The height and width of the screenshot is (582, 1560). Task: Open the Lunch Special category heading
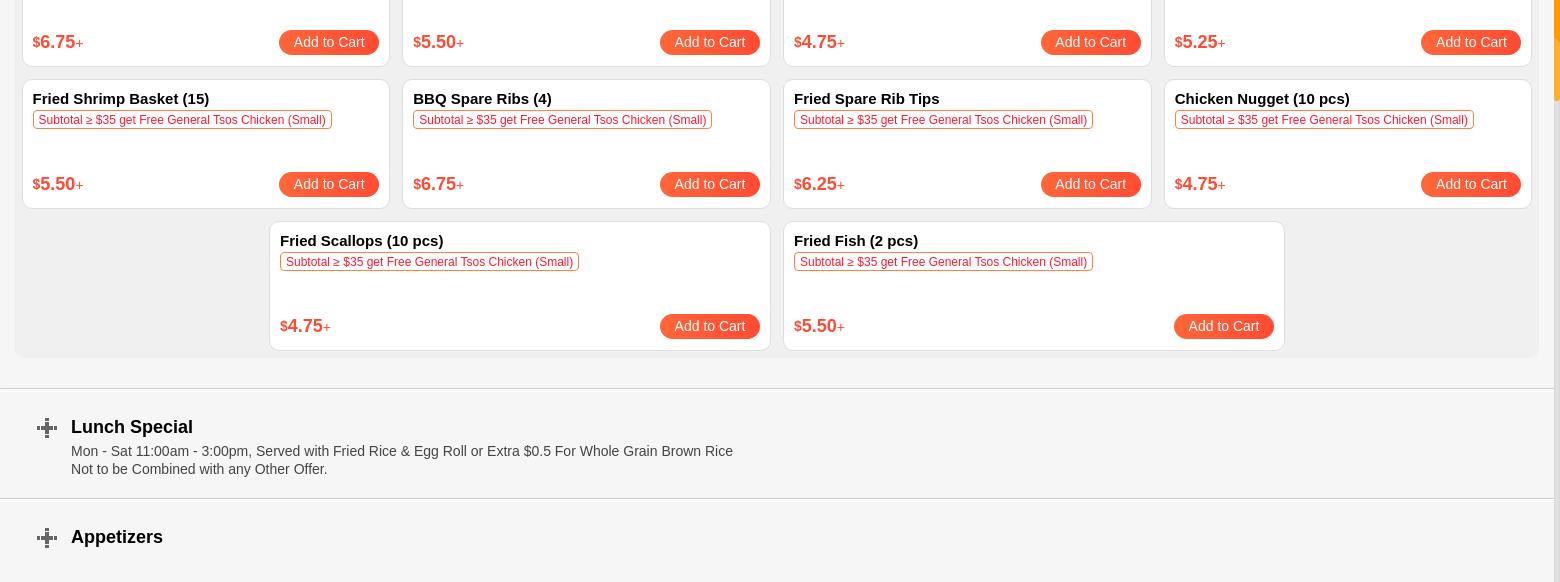coord(132,427)
